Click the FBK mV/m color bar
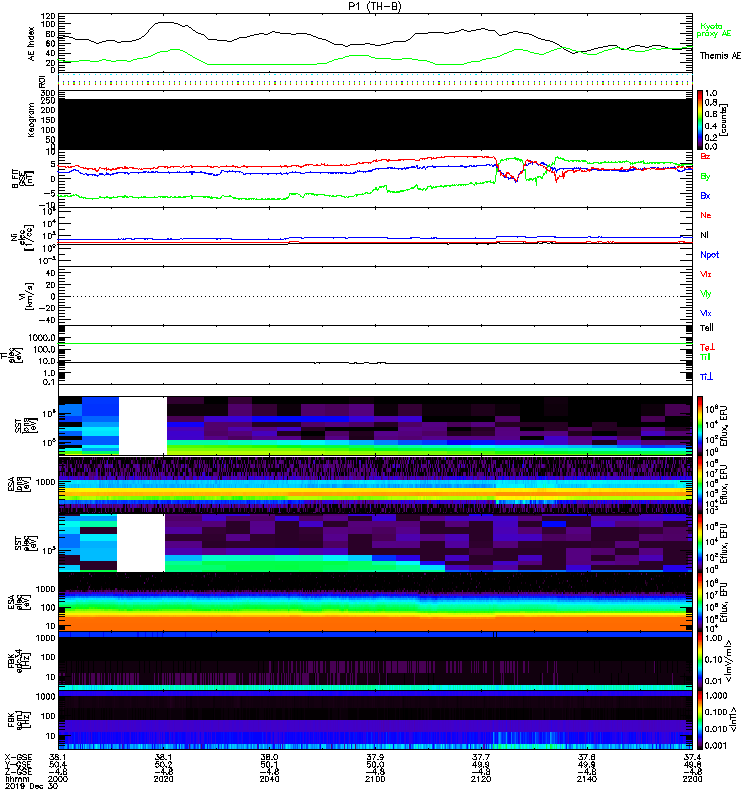This screenshot has height=800, width=750. pos(700,660)
